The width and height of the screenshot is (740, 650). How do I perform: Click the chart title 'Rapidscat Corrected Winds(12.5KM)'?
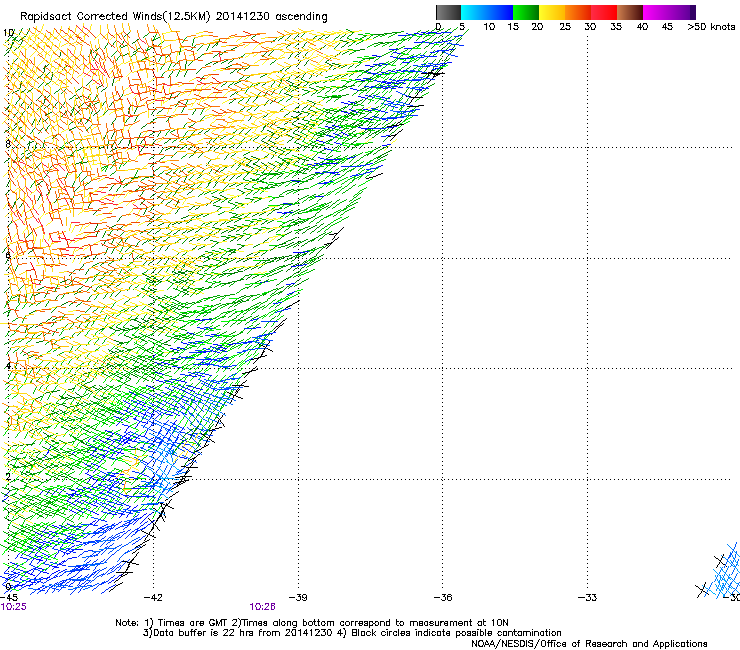coord(115,17)
